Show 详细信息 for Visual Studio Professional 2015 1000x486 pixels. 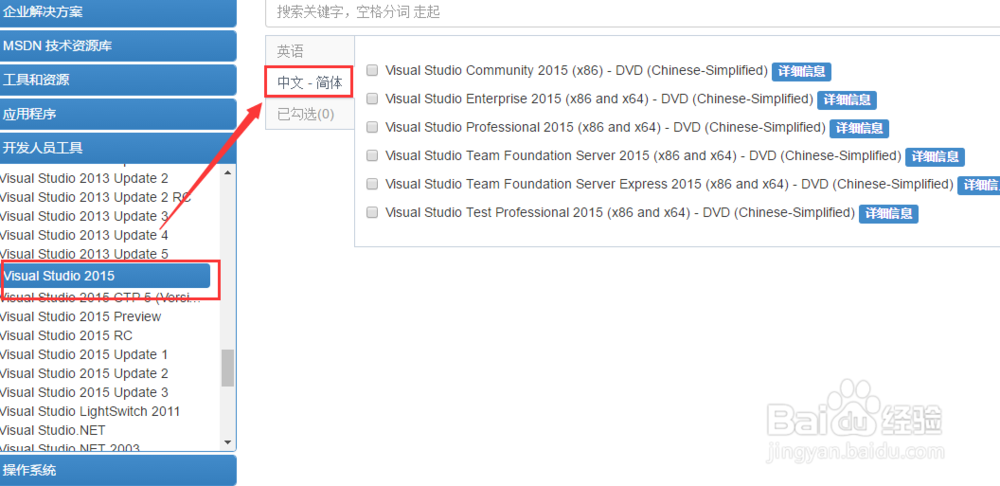pyautogui.click(x=859, y=128)
